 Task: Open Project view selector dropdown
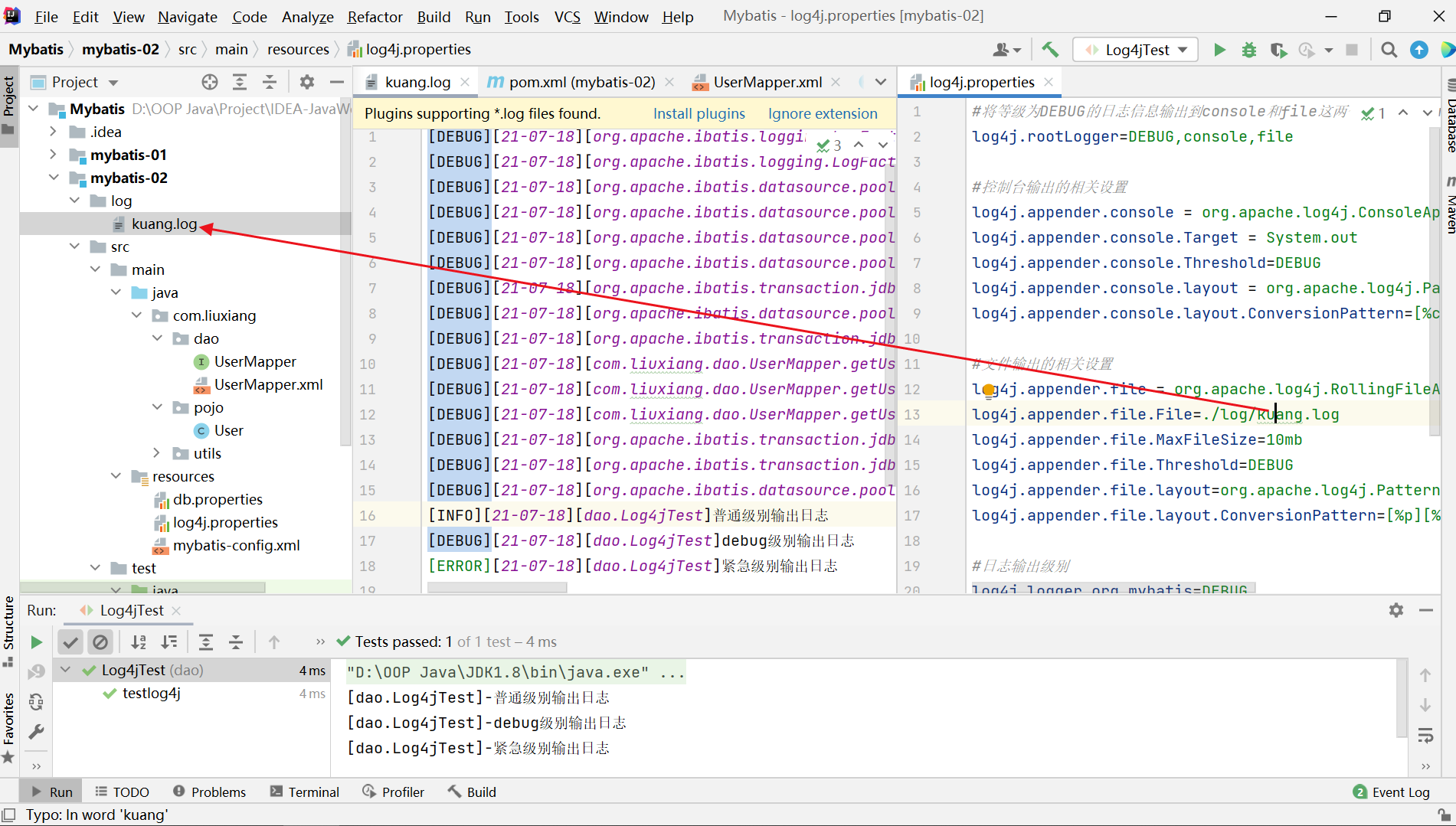point(86,82)
